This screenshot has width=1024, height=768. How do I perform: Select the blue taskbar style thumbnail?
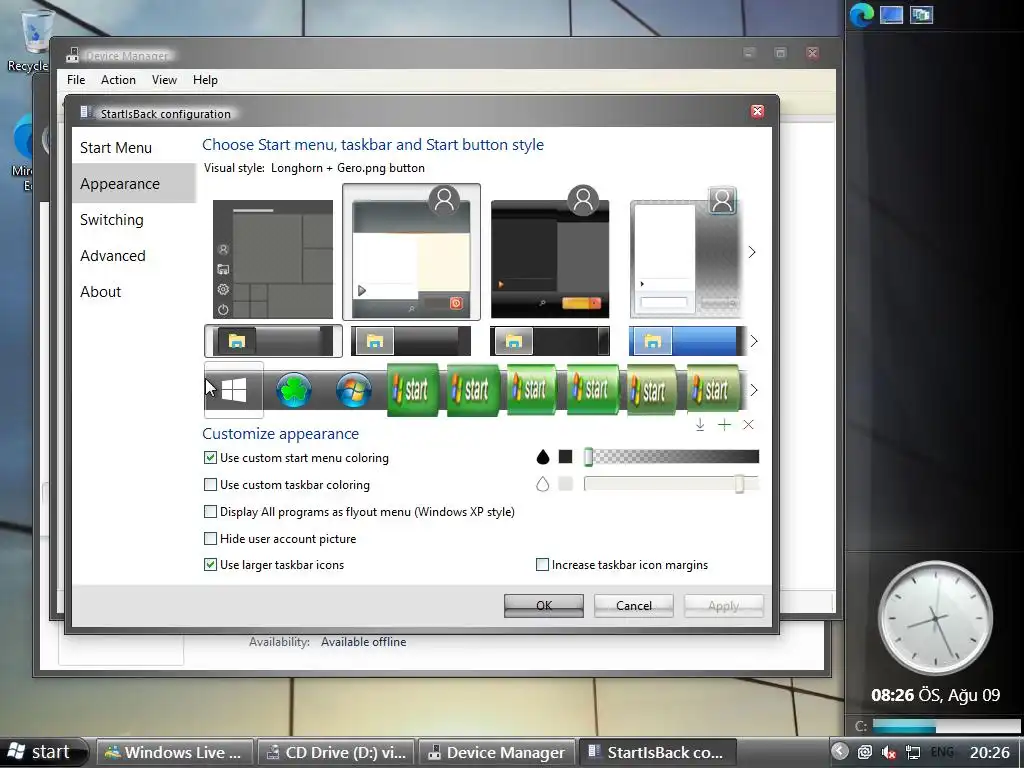pyautogui.click(x=687, y=341)
